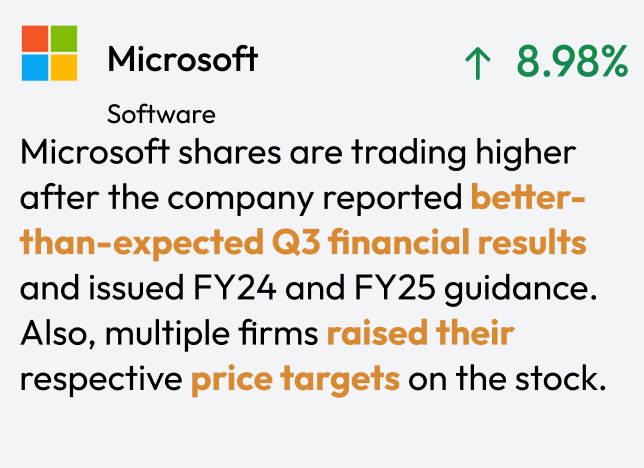
Task: Open the Microsoft company name heading
Action: (x=182, y=60)
